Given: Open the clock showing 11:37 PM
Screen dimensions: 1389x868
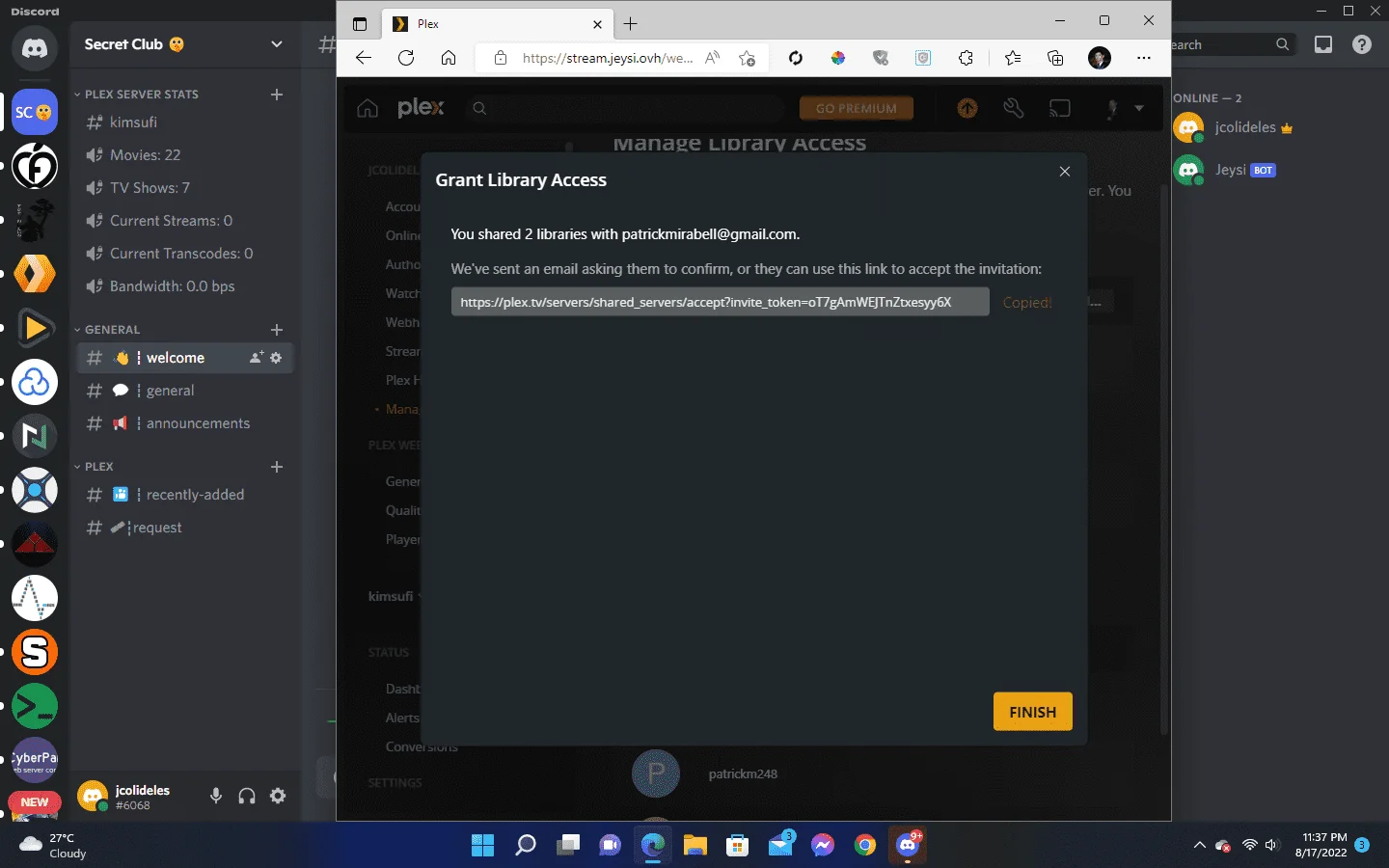Looking at the screenshot, I should click(x=1321, y=845).
